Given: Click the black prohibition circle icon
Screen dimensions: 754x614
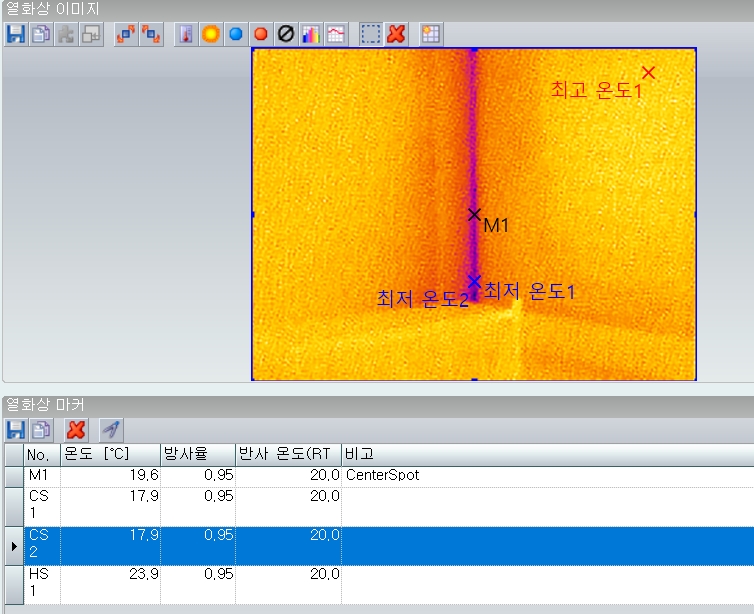Looking at the screenshot, I should coord(285,34).
